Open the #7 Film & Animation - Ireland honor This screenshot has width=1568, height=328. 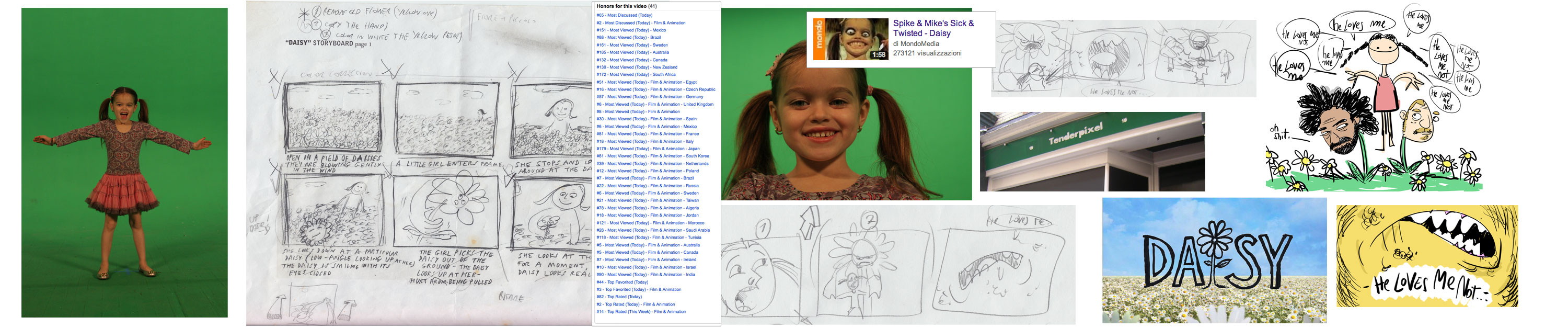647,259
